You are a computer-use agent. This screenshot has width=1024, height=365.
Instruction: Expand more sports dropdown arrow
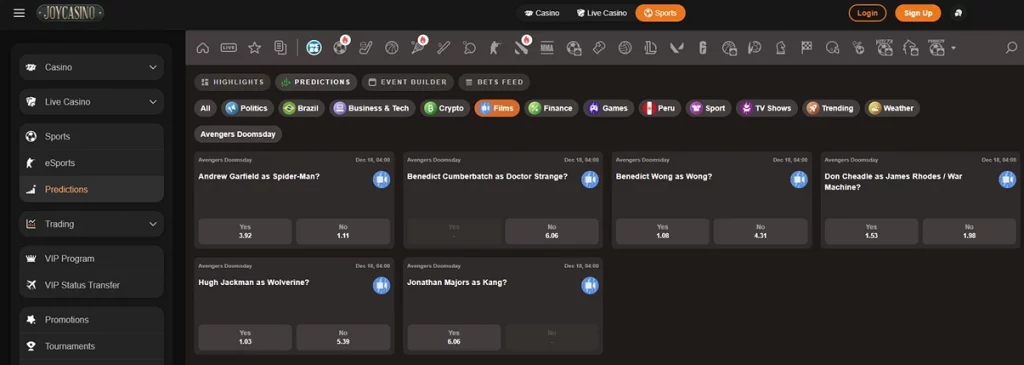click(953, 48)
